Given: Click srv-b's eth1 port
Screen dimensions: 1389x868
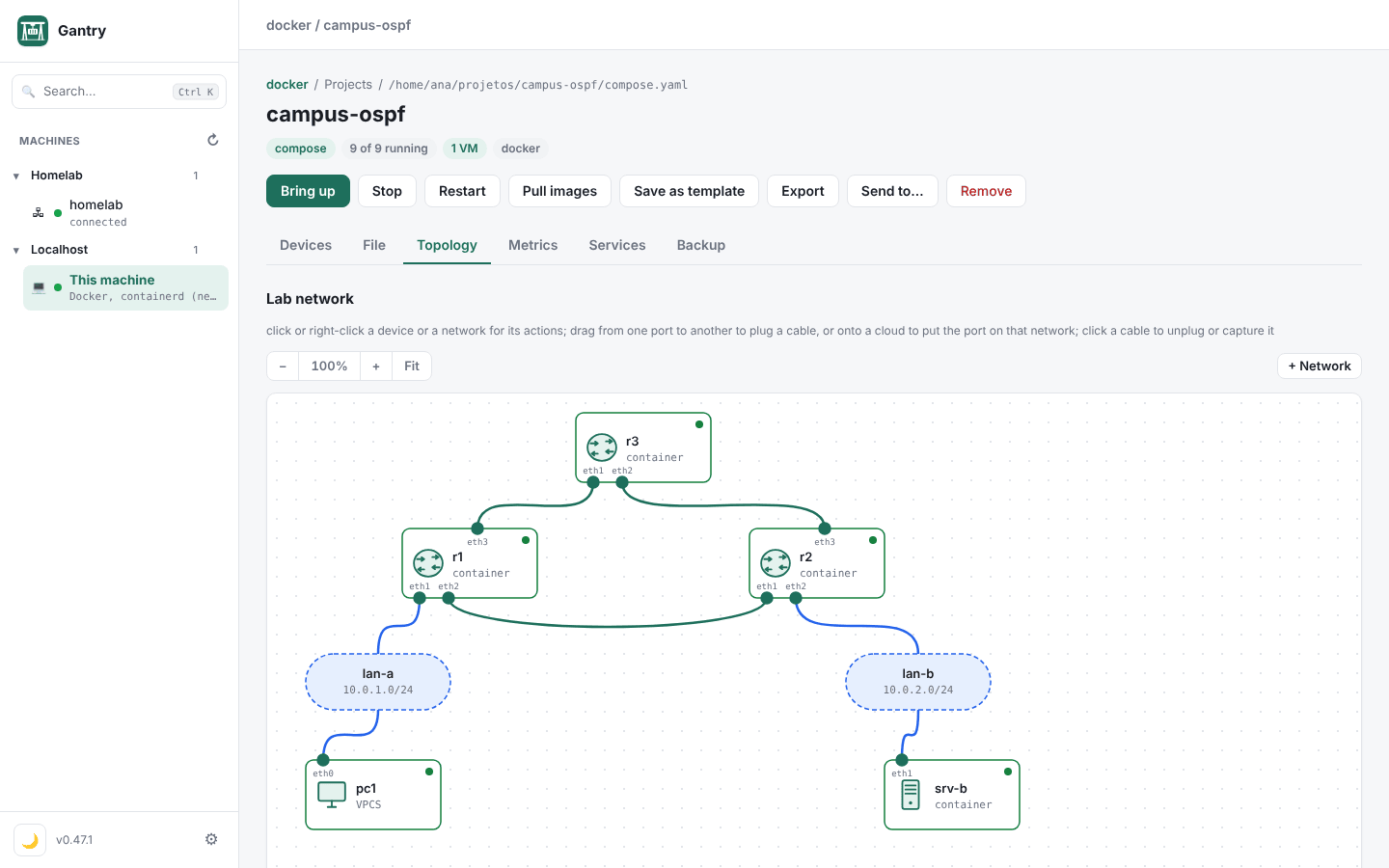Looking at the screenshot, I should tap(902, 760).
